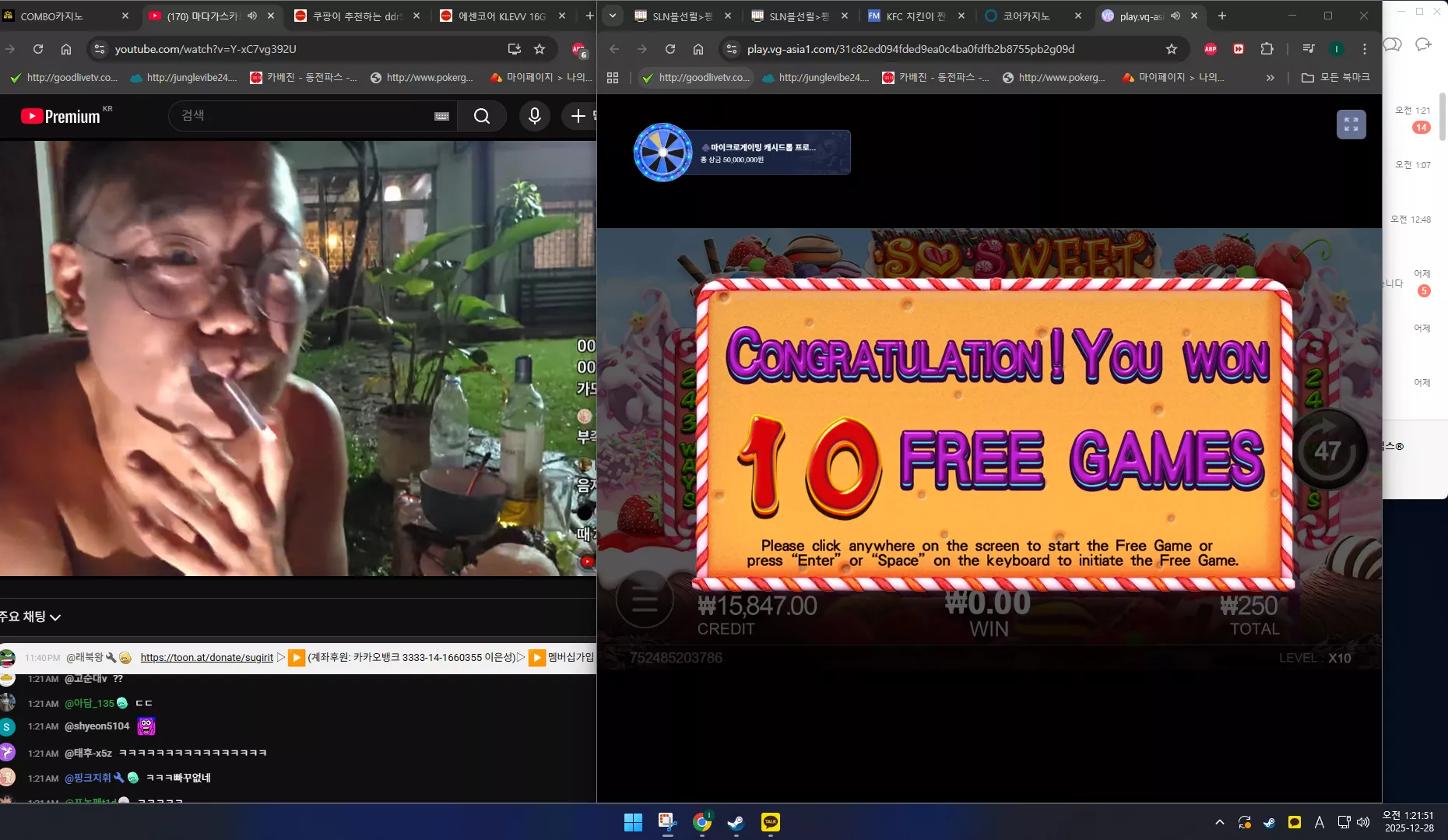Open 마이페이지 bookmark in the game window
The width and height of the screenshot is (1448, 840).
[x=1173, y=78]
